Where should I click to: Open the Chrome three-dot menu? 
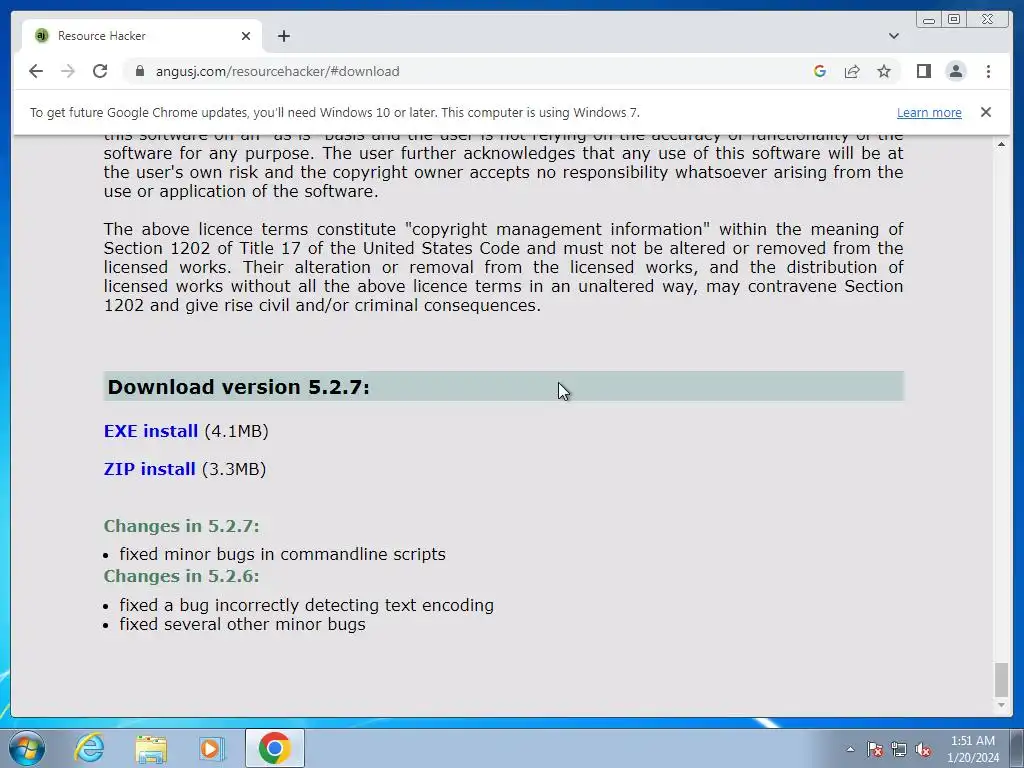(x=988, y=71)
